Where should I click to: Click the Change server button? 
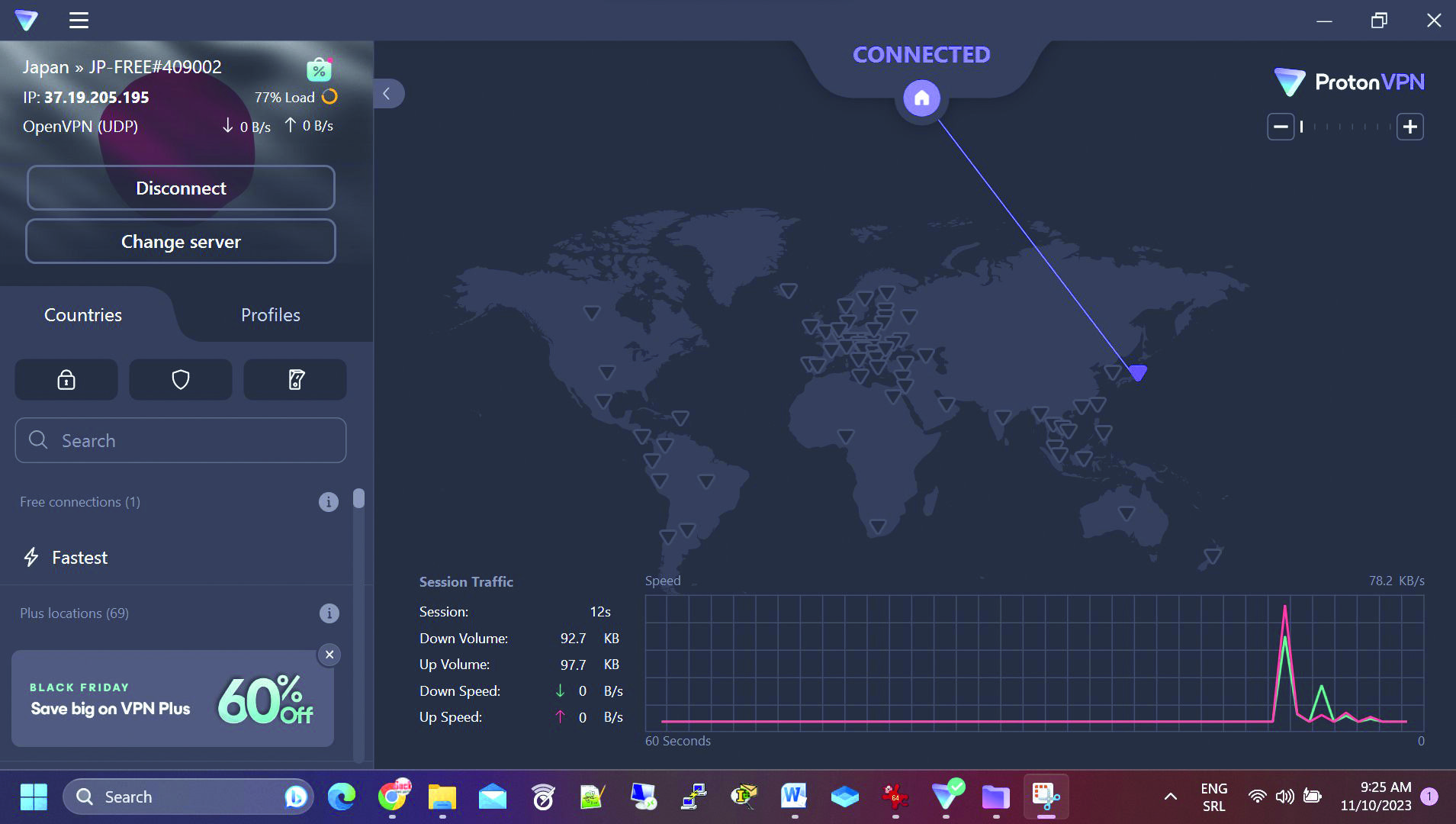[x=181, y=242]
